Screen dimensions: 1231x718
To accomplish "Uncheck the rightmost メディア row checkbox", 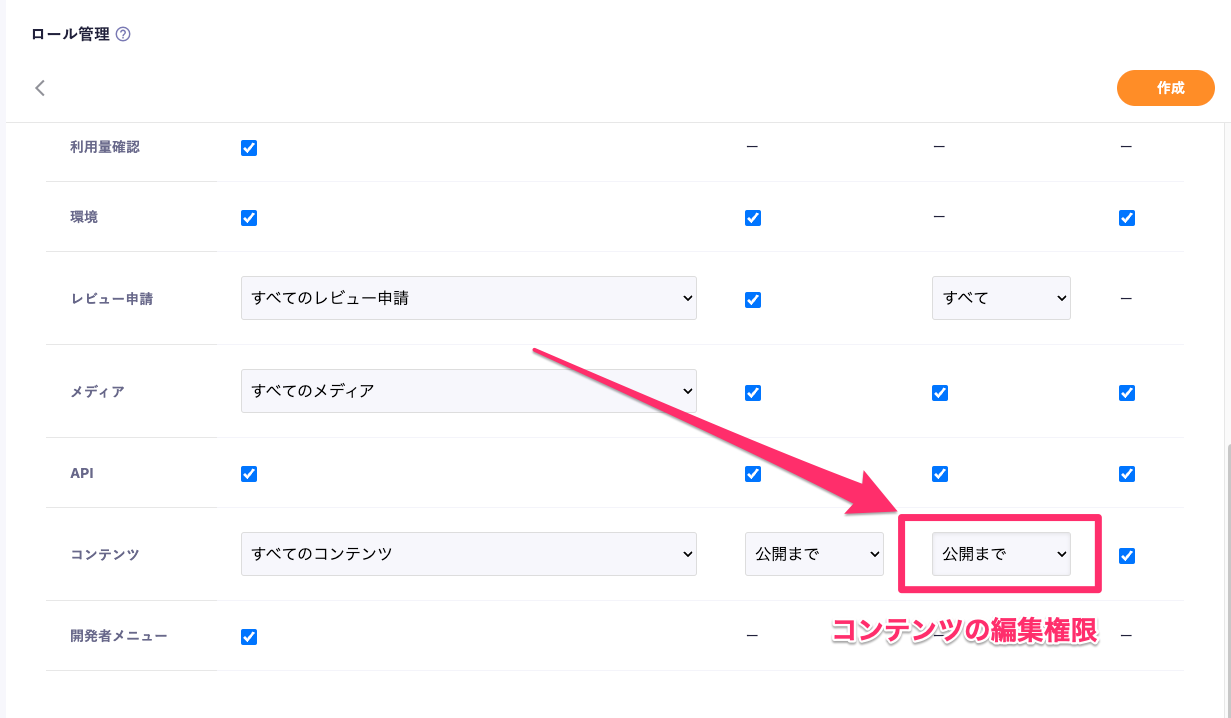I will tap(1127, 393).
